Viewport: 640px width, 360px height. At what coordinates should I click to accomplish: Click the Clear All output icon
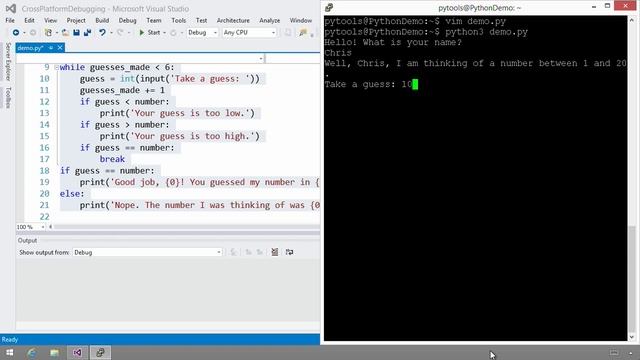275,252
